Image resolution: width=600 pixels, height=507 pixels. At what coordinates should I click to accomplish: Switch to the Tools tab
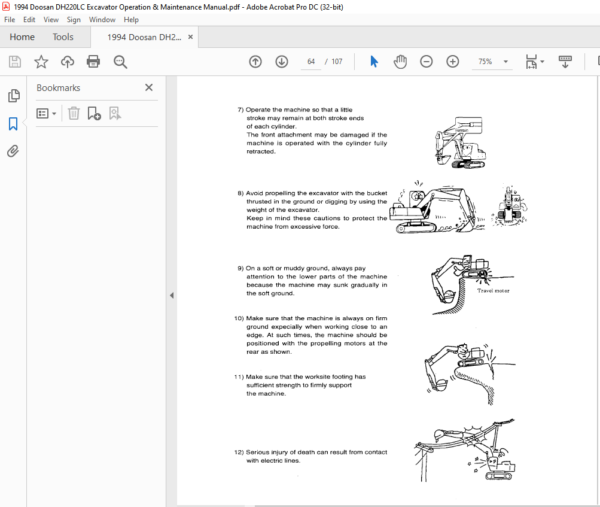(63, 37)
